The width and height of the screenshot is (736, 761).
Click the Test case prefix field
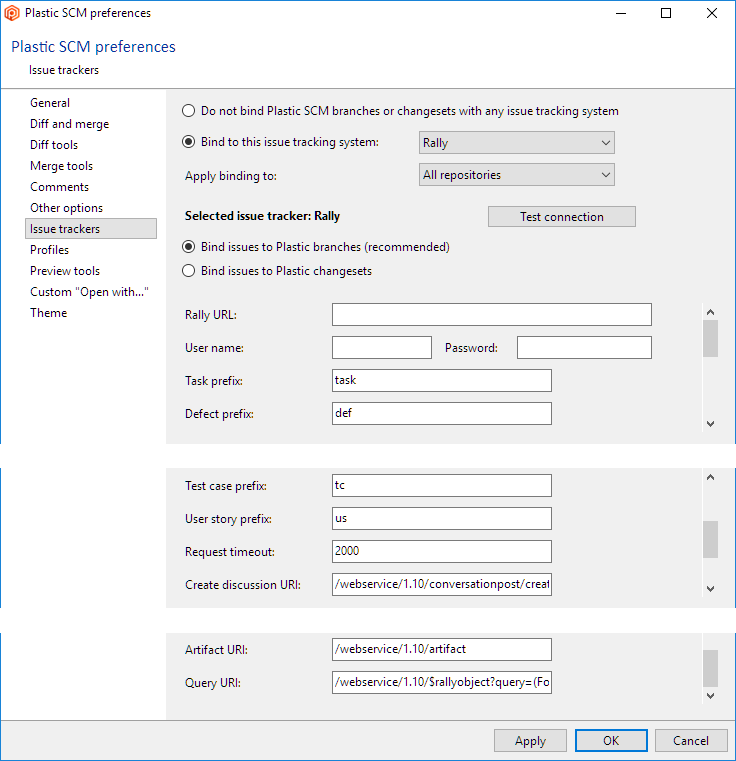click(442, 485)
